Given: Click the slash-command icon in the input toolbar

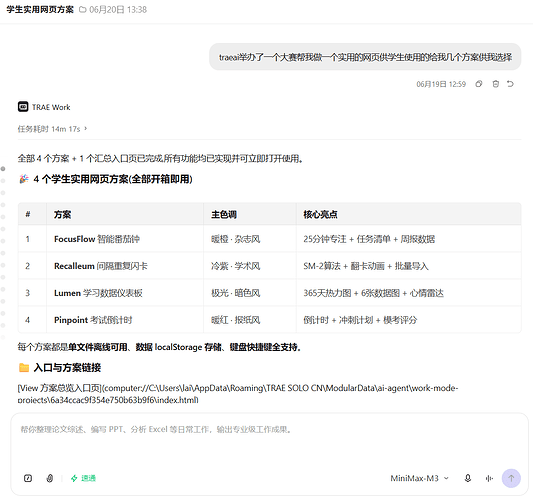Looking at the screenshot, I should pyautogui.click(x=28, y=478).
